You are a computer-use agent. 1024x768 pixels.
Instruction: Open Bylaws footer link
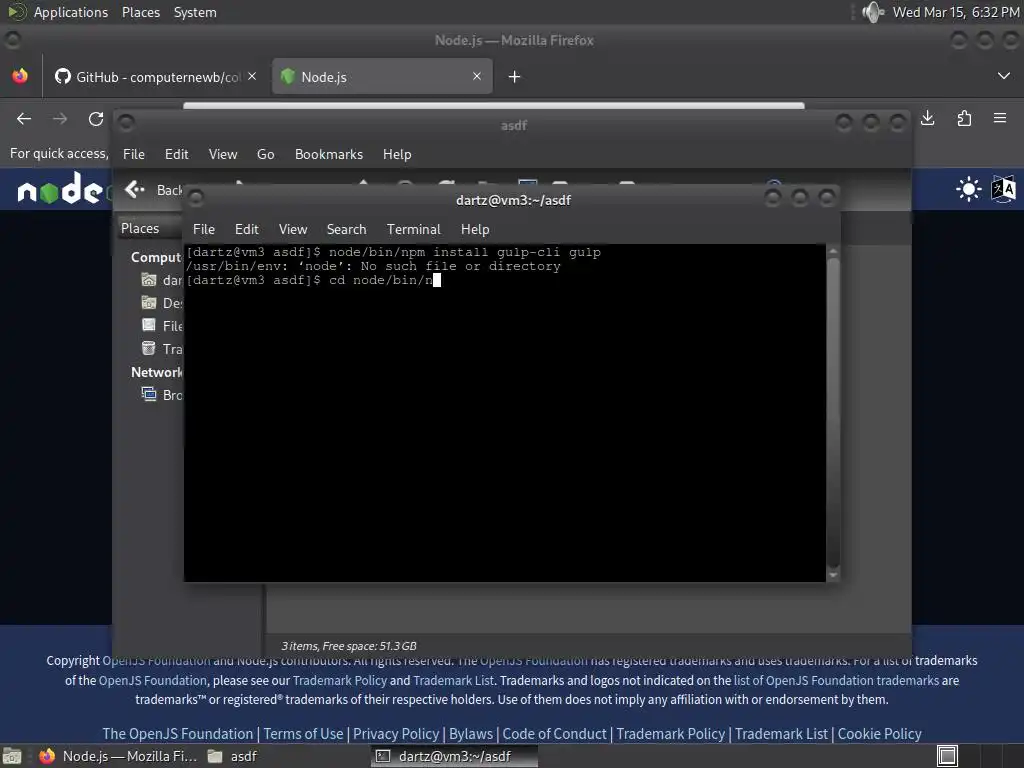pos(471,734)
